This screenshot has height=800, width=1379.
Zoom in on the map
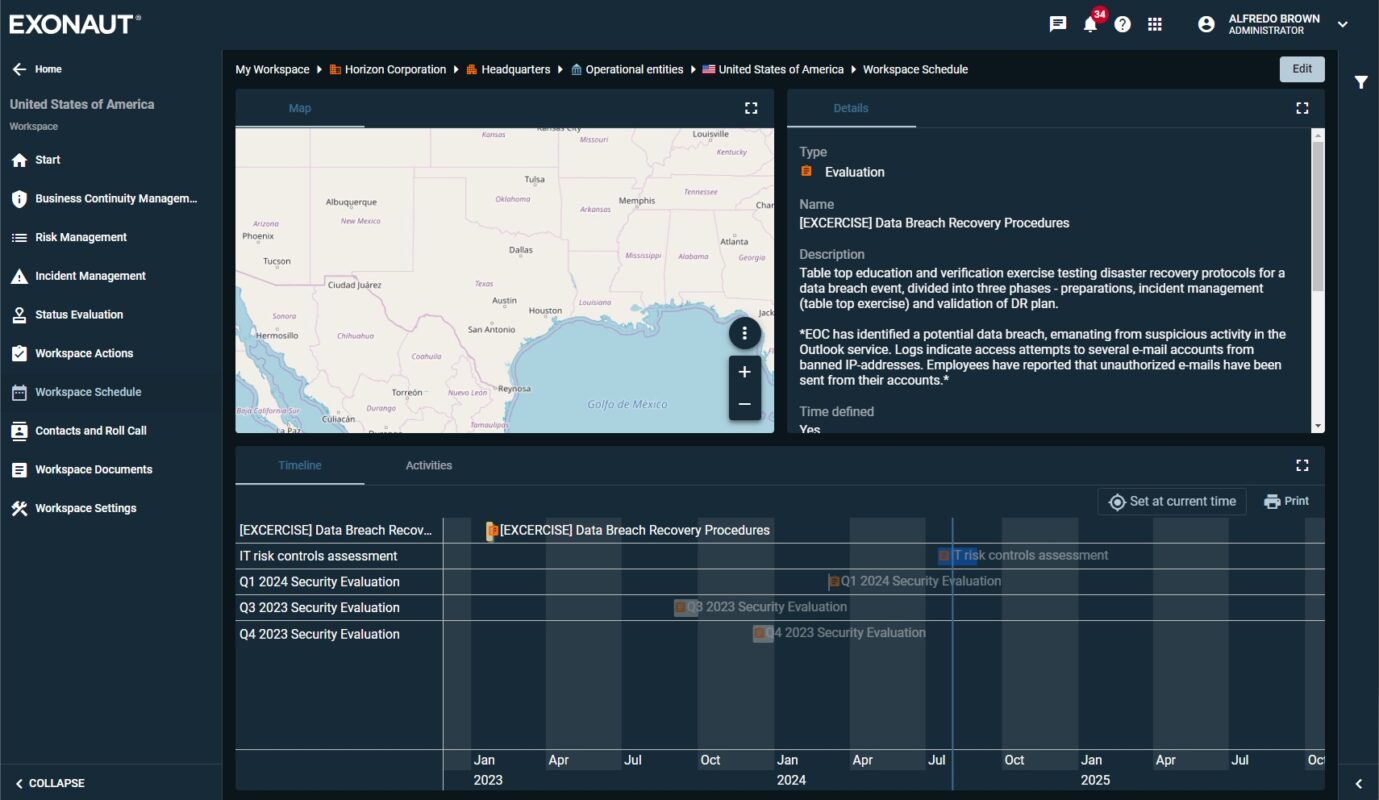745,372
